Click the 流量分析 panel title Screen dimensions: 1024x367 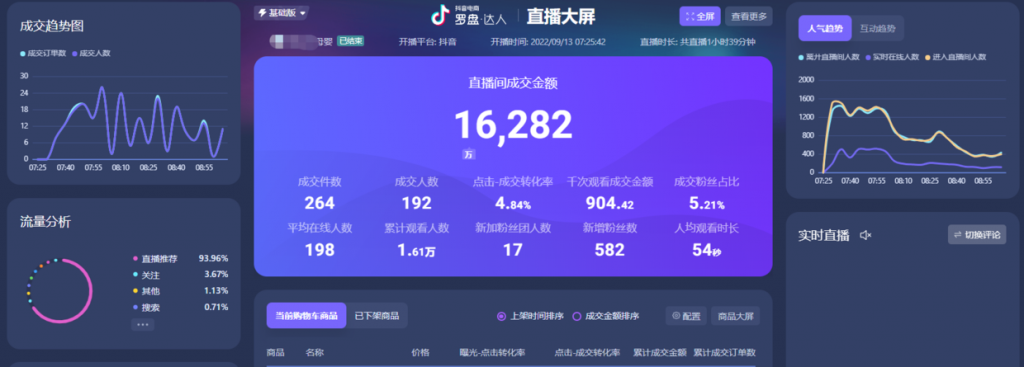coord(46,222)
